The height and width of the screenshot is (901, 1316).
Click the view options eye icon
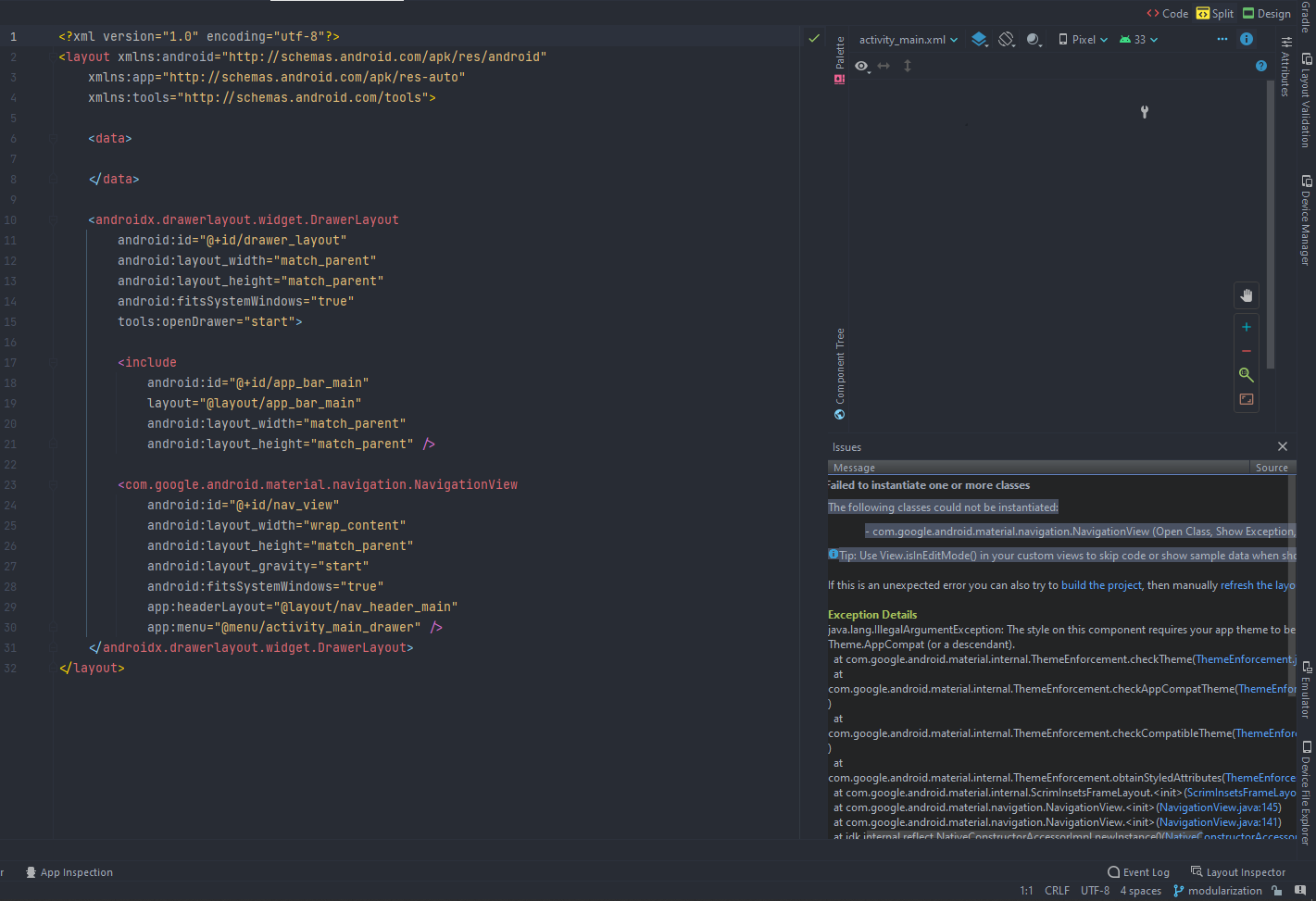[x=861, y=66]
